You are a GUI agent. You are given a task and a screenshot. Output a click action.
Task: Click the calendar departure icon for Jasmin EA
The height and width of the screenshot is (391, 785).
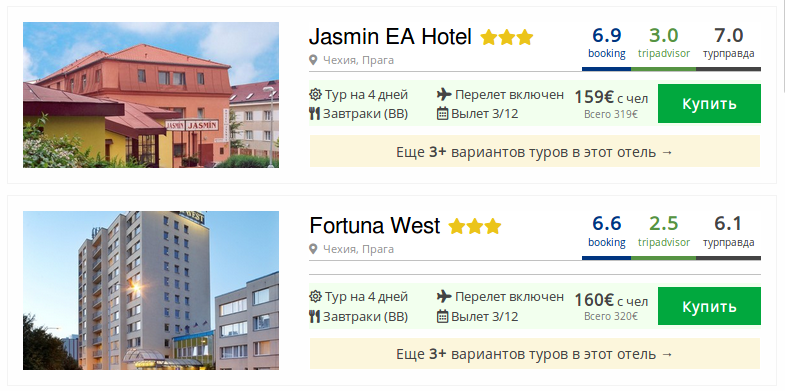443,114
